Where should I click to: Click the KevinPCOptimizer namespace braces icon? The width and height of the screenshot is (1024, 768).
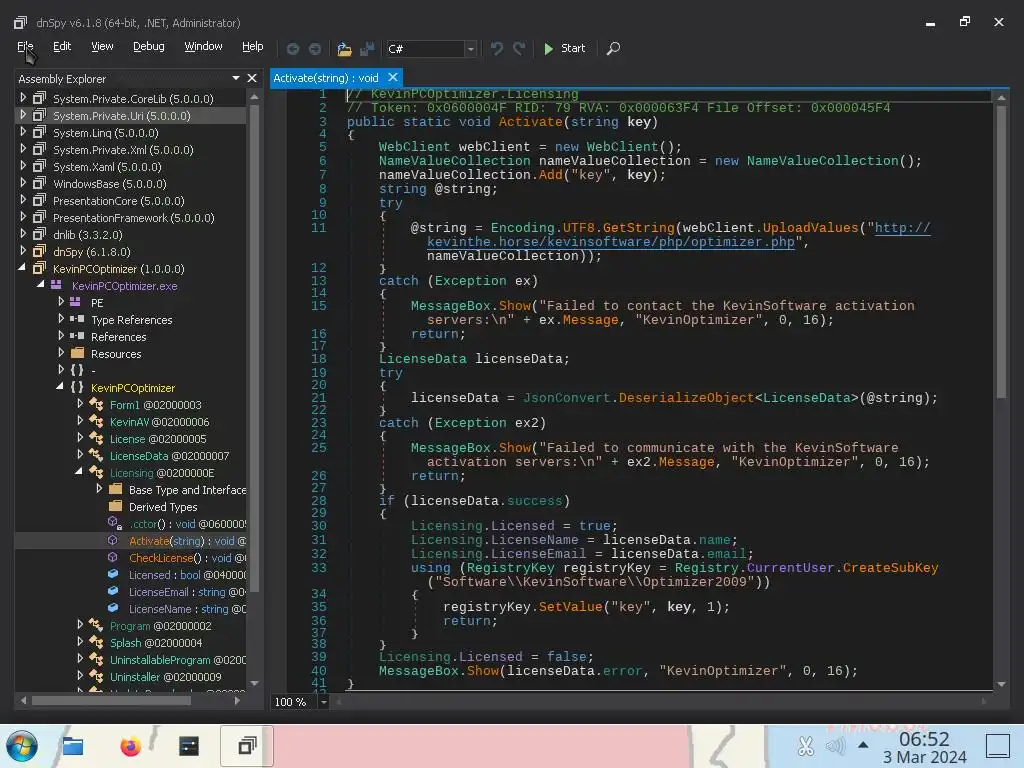tap(77, 387)
